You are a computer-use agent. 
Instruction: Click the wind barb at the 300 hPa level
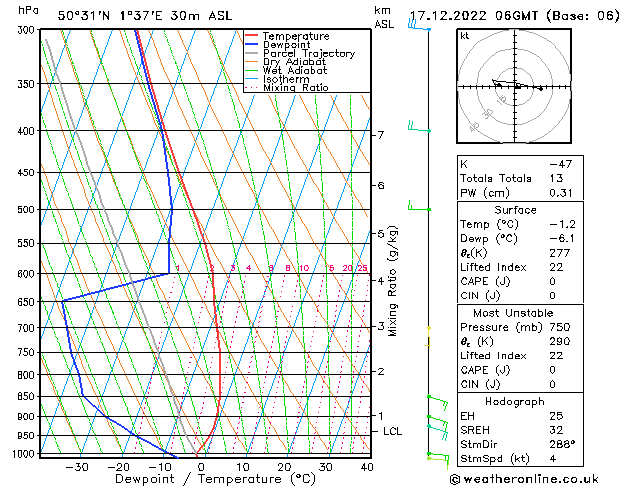pyautogui.click(x=419, y=25)
